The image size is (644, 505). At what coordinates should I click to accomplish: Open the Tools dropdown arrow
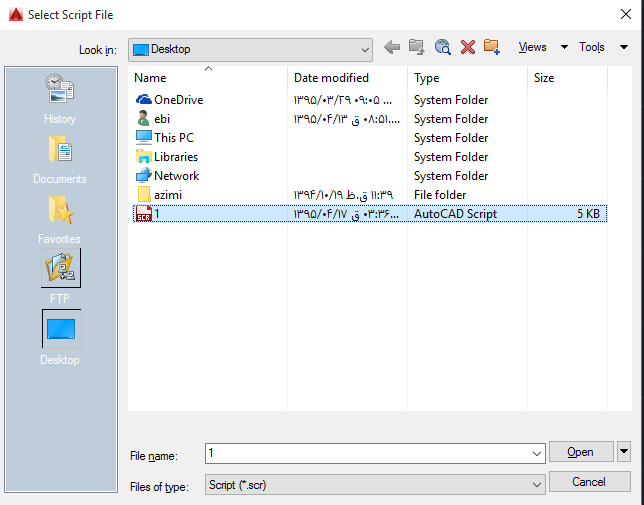pos(623,47)
